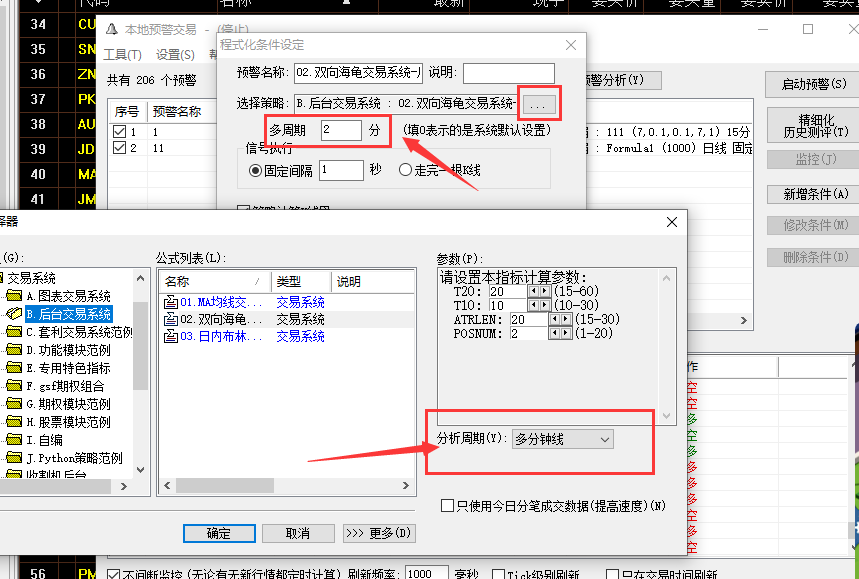Screen dimensions: 859x579
Task: Click bell icon in 本地预警交易 title bar
Action: 112,29
